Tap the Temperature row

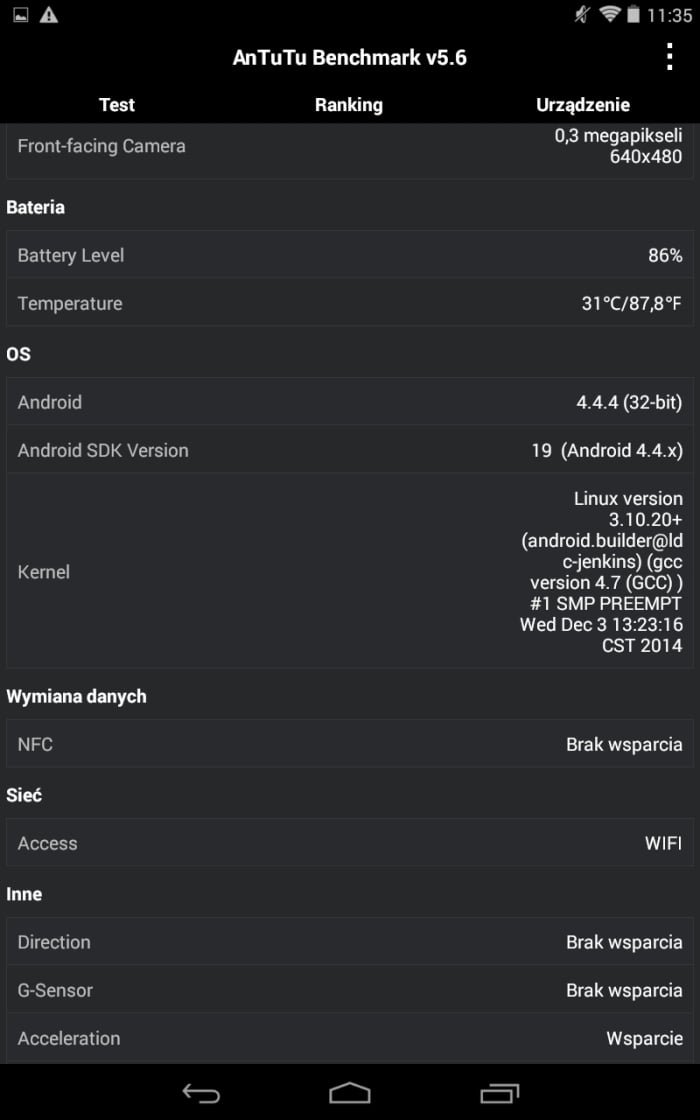click(350, 303)
